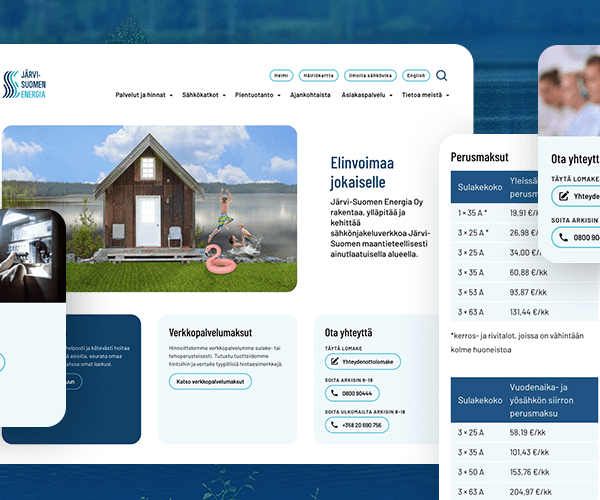The width and height of the screenshot is (600, 500).
Task: Click the Perusmaksut heading
Action: [479, 157]
